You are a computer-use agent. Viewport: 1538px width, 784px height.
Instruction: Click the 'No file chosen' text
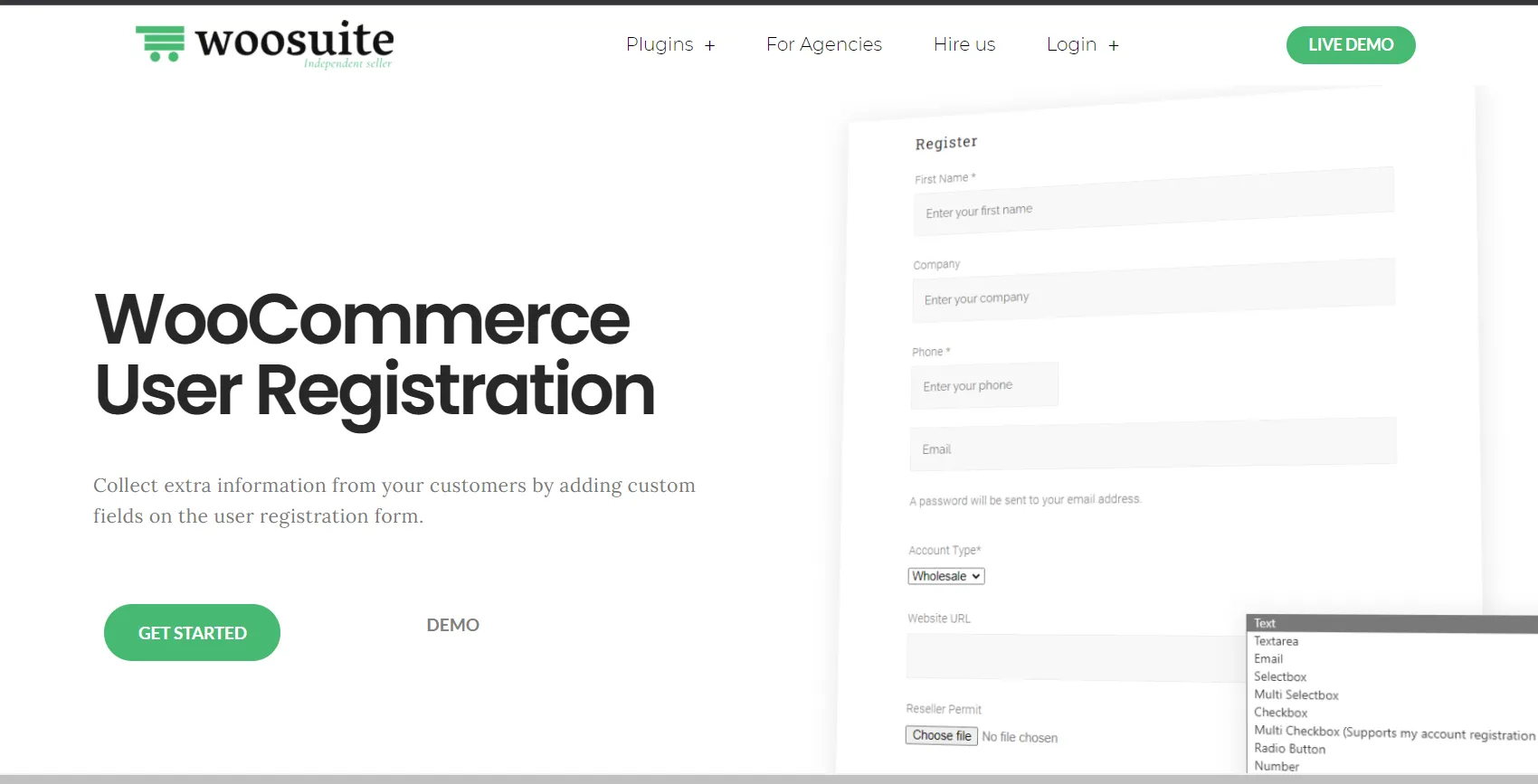pos(1020,737)
